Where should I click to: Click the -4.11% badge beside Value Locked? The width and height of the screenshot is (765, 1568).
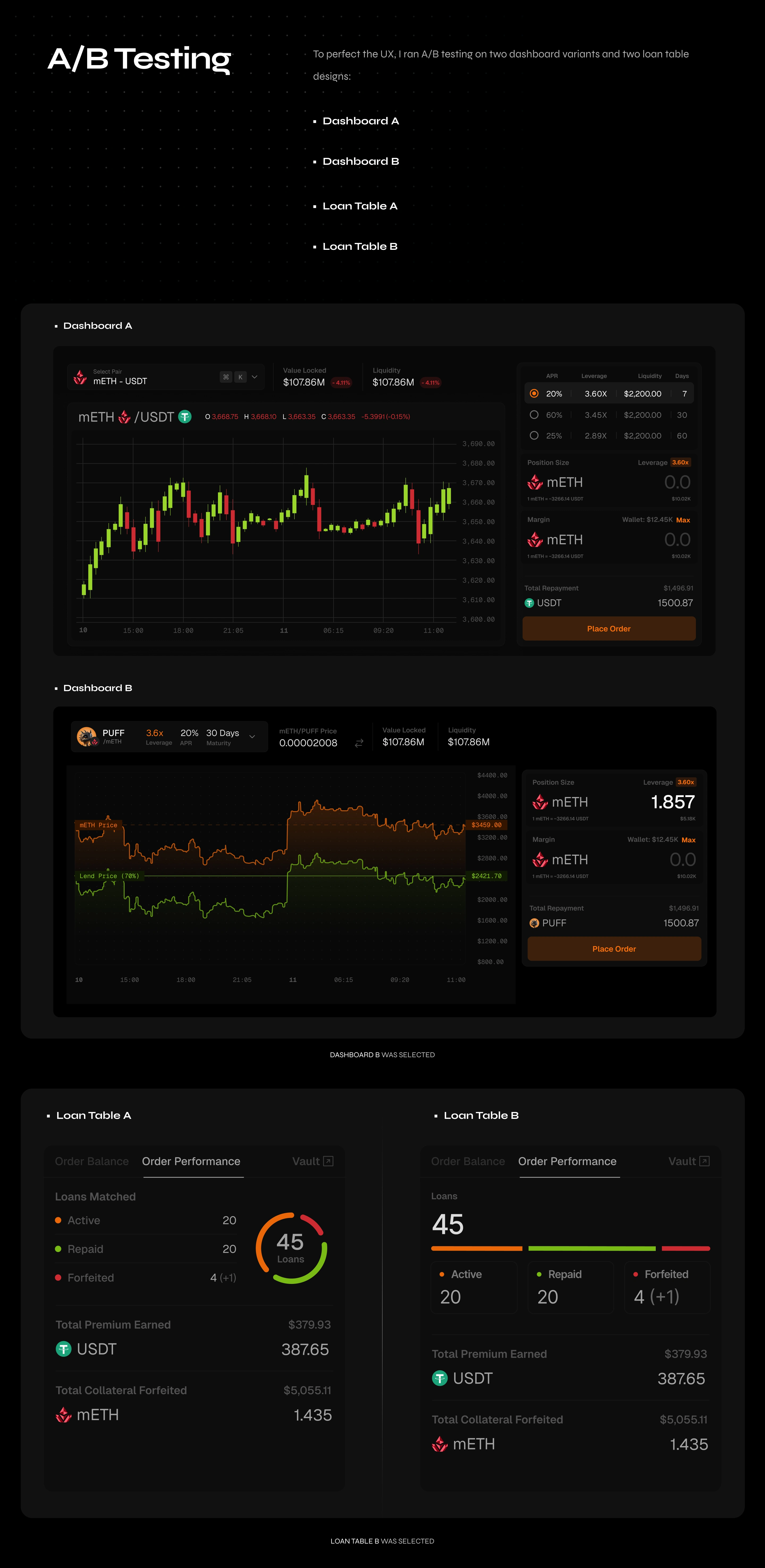[x=341, y=383]
